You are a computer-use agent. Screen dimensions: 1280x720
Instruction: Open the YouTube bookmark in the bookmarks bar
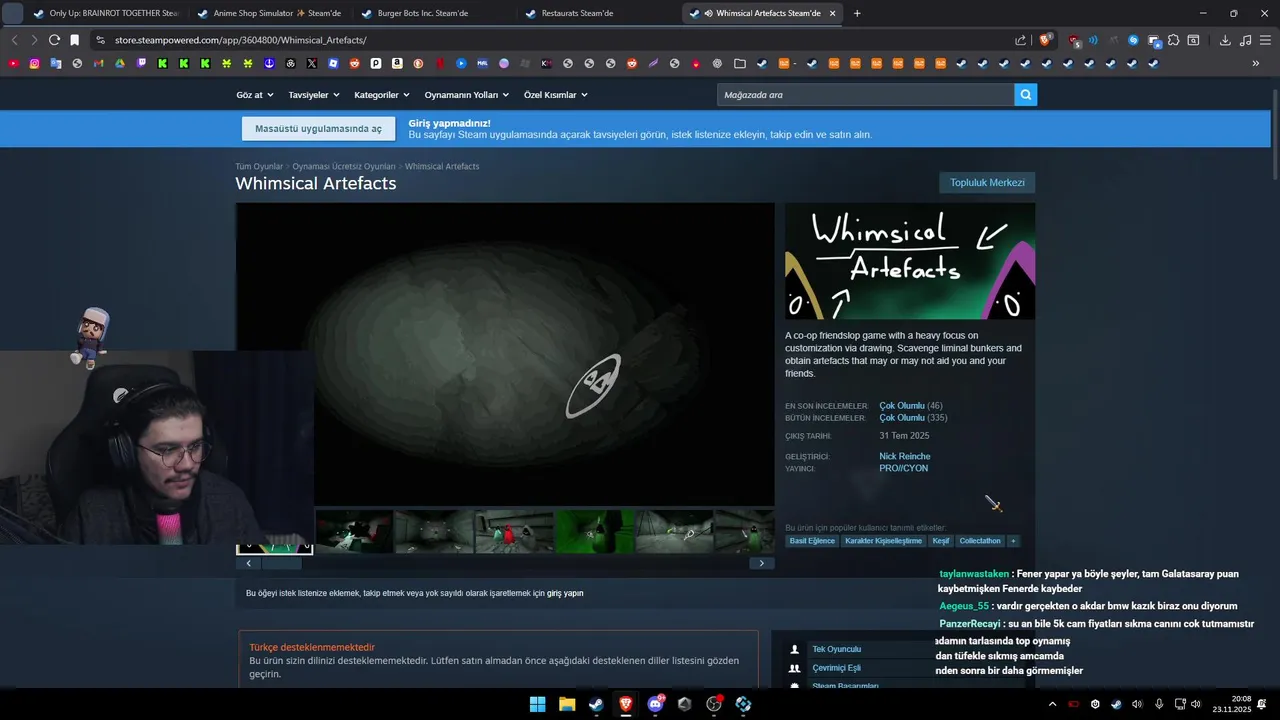(13, 63)
